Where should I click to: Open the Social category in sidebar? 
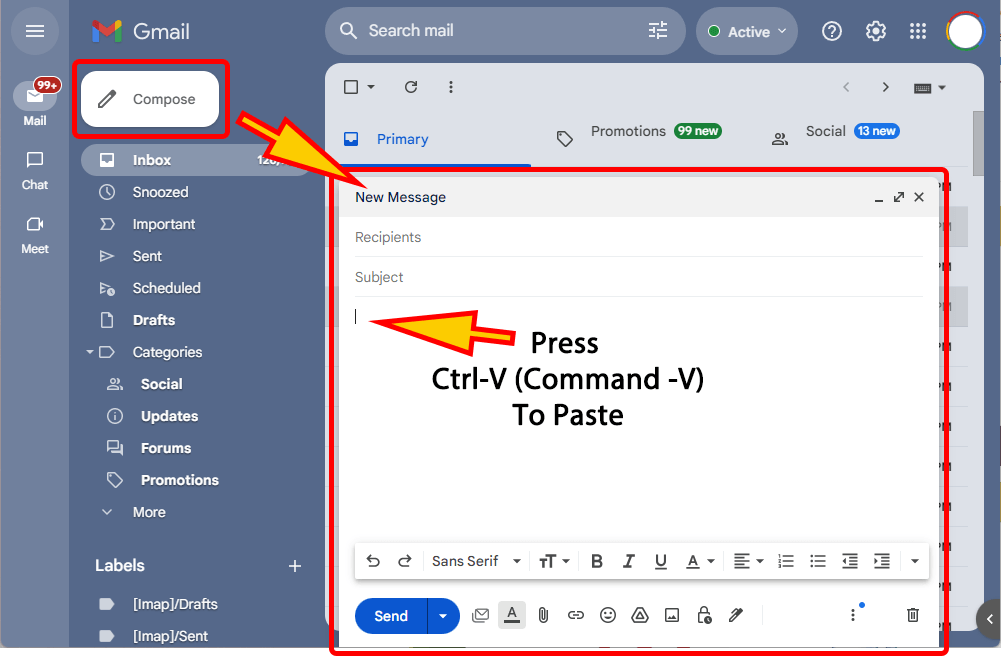click(162, 384)
